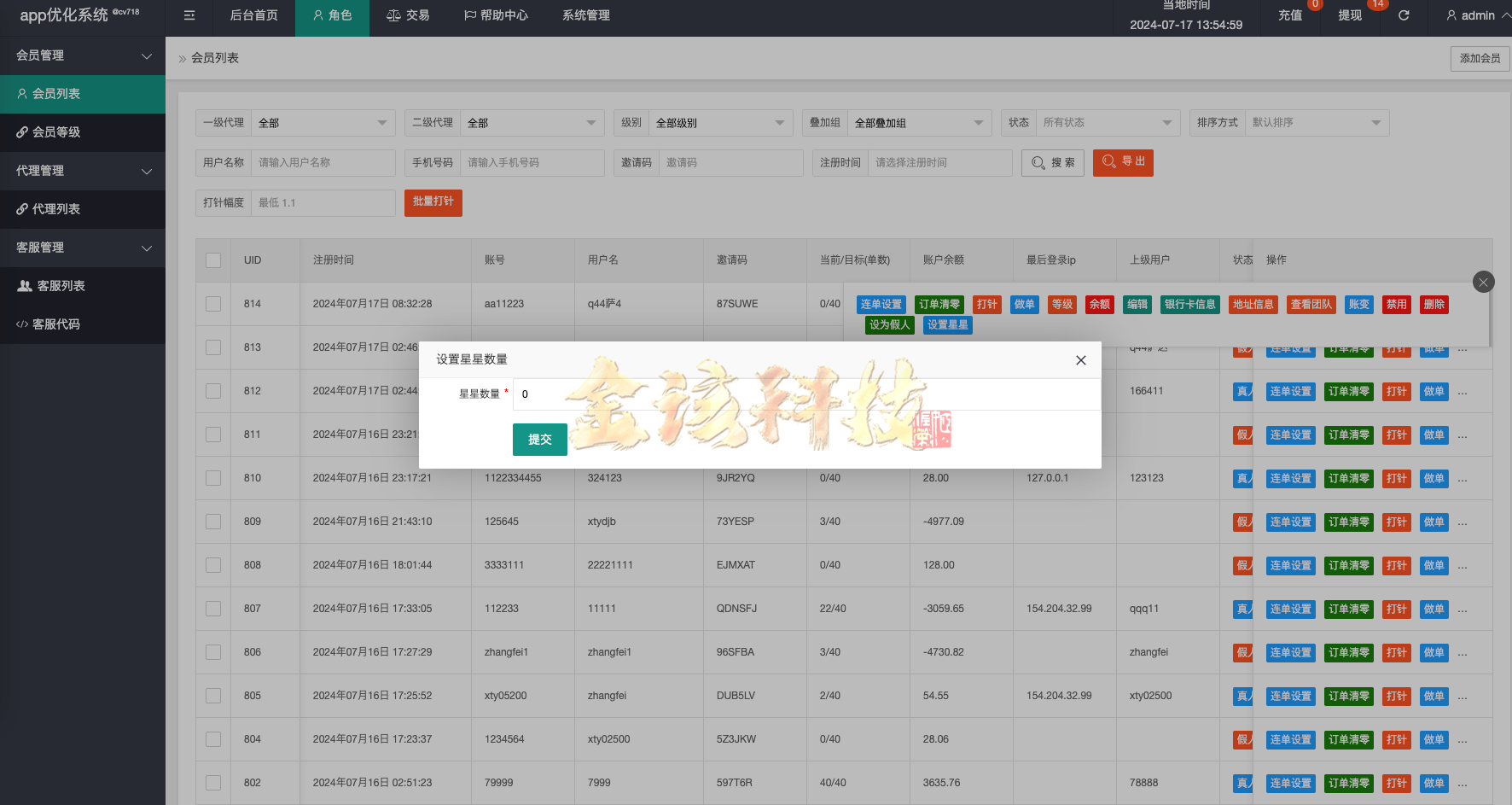
Task: Check the select-all checkbox in table header
Action: pyautogui.click(x=212, y=260)
